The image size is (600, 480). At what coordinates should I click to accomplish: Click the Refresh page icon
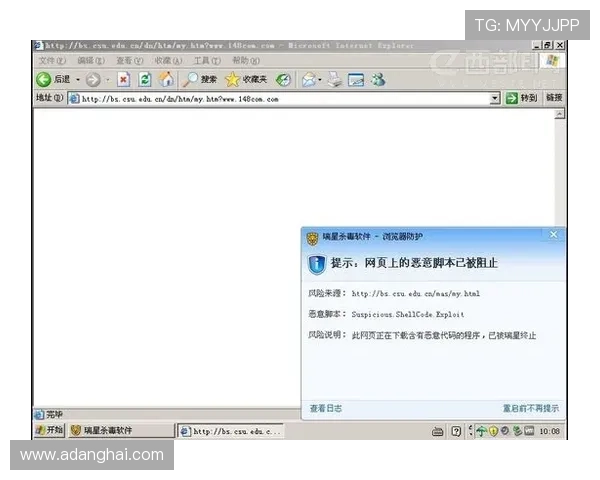(x=145, y=80)
